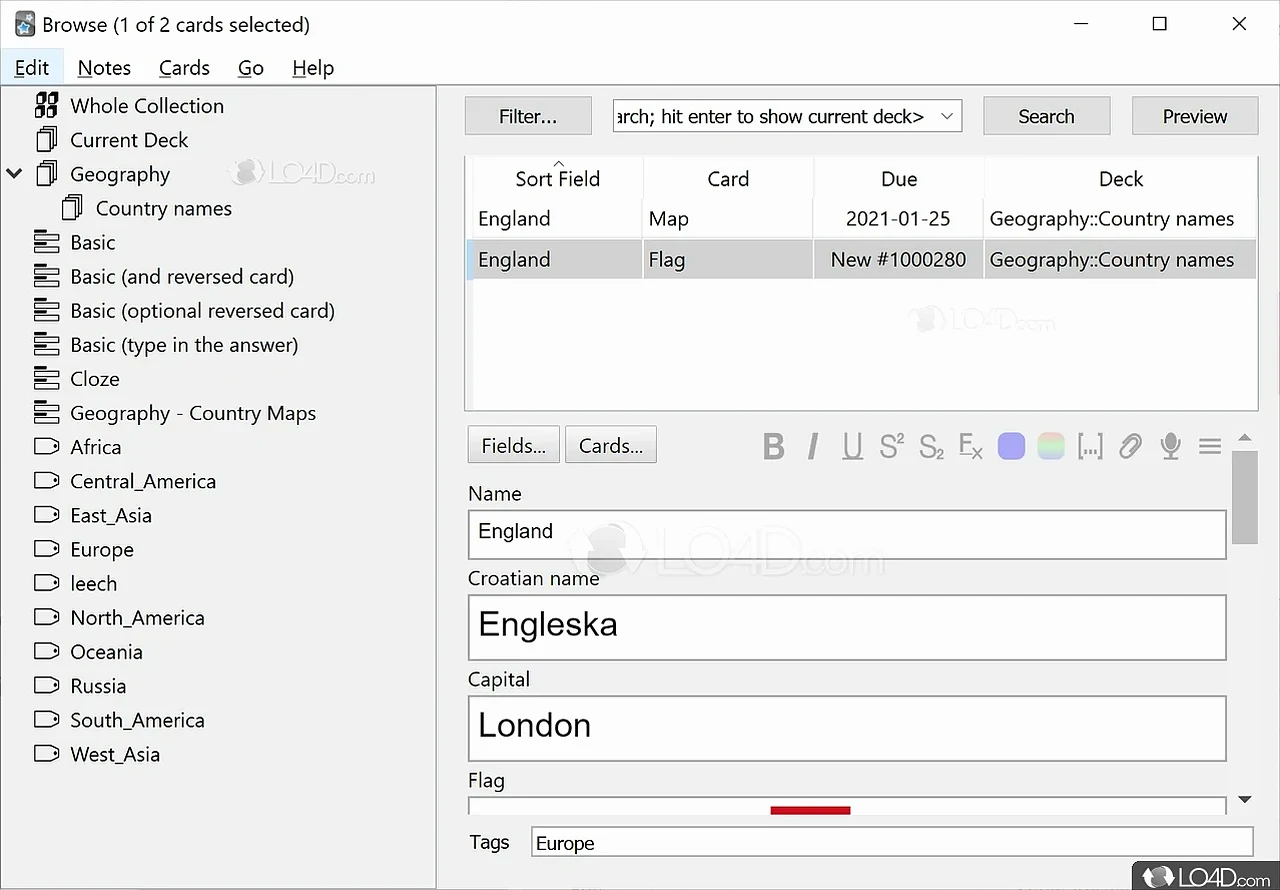Screen dimensions: 1280x890
Task: Attach media with the paperclip icon
Action: (x=1130, y=446)
